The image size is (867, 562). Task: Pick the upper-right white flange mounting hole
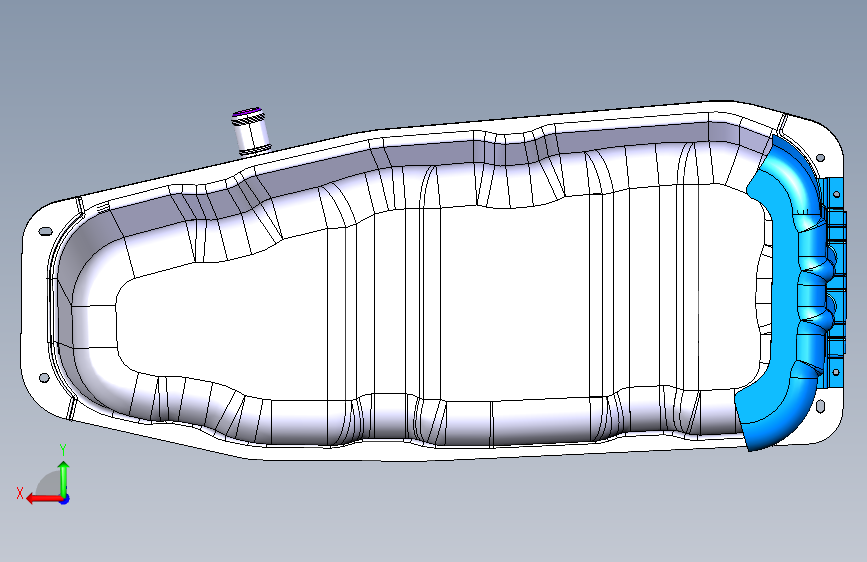pos(821,158)
